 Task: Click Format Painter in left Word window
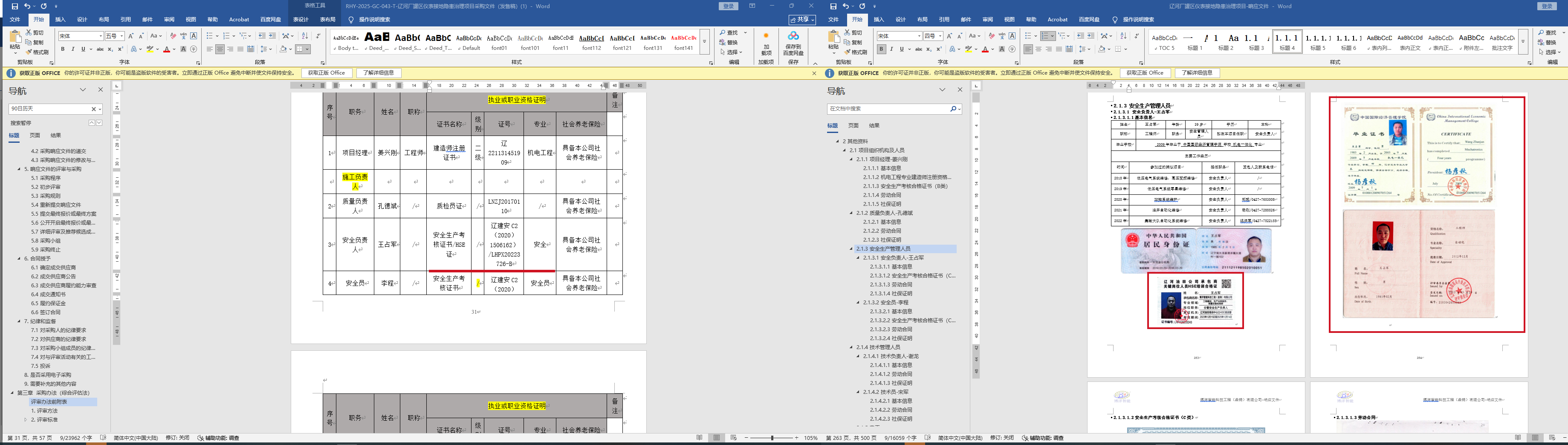tap(37, 52)
